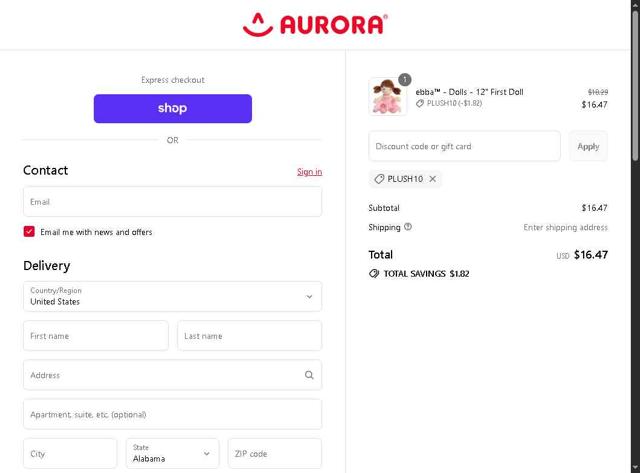Image resolution: width=640 pixels, height=473 pixels.
Task: Click the page vertical scrollbar thumb
Action: point(636,86)
